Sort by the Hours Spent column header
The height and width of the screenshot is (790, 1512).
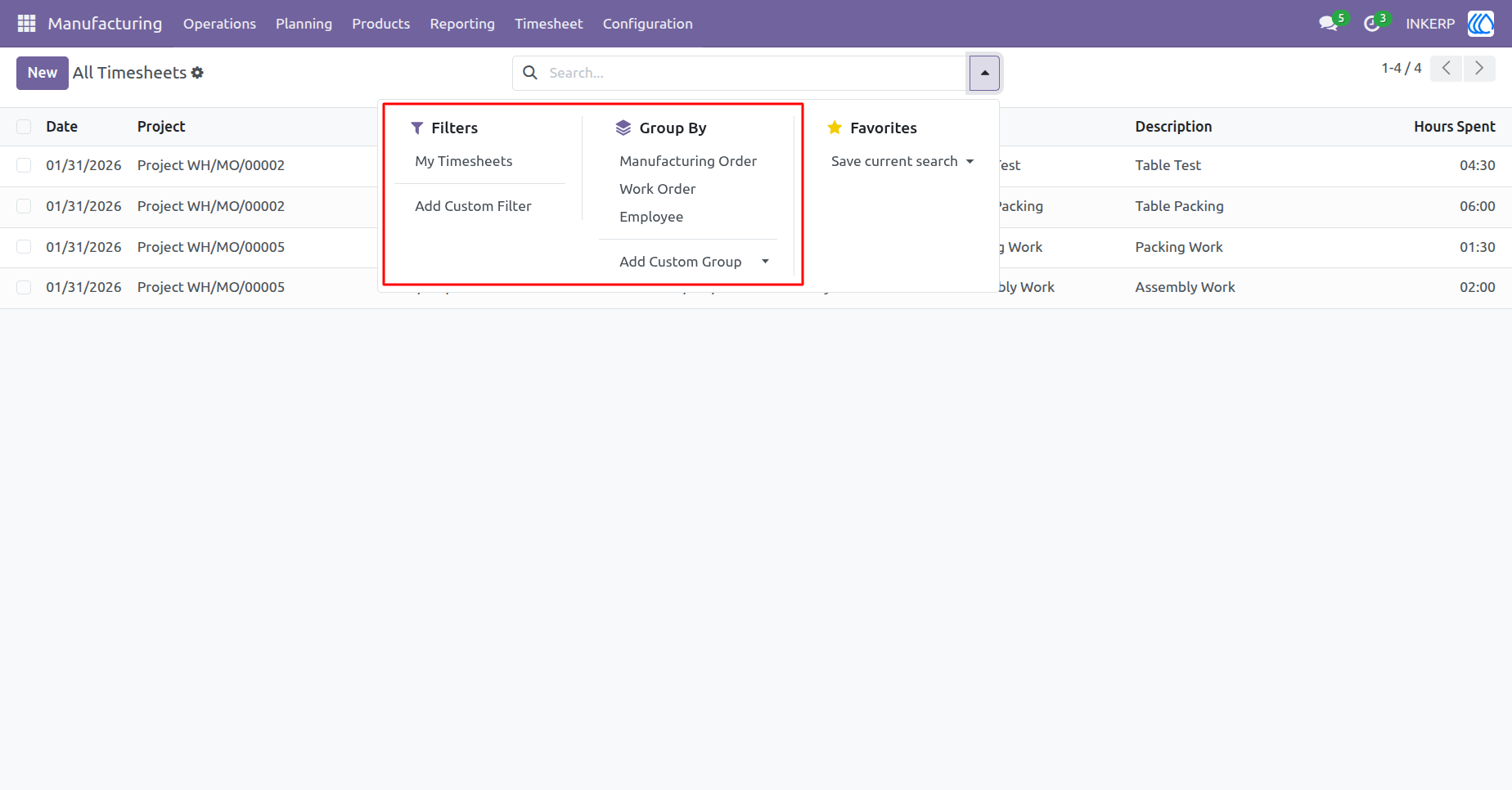click(1454, 127)
